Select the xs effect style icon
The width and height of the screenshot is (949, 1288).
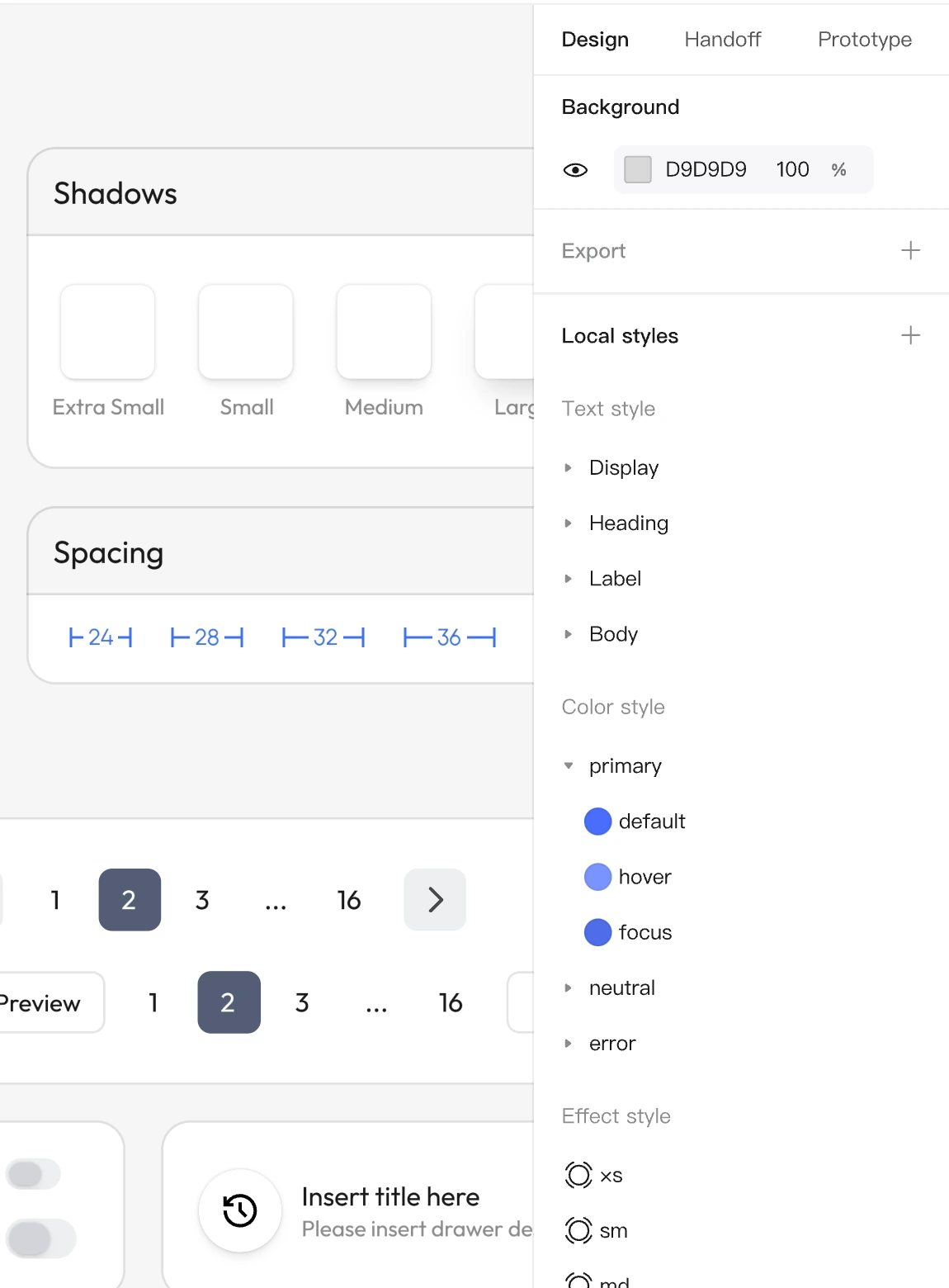[x=578, y=1175]
